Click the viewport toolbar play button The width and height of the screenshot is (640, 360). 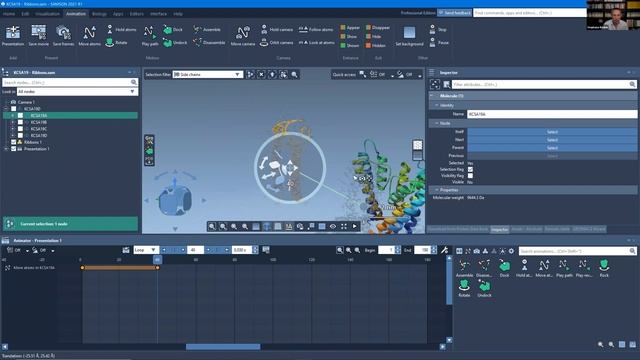point(354,226)
